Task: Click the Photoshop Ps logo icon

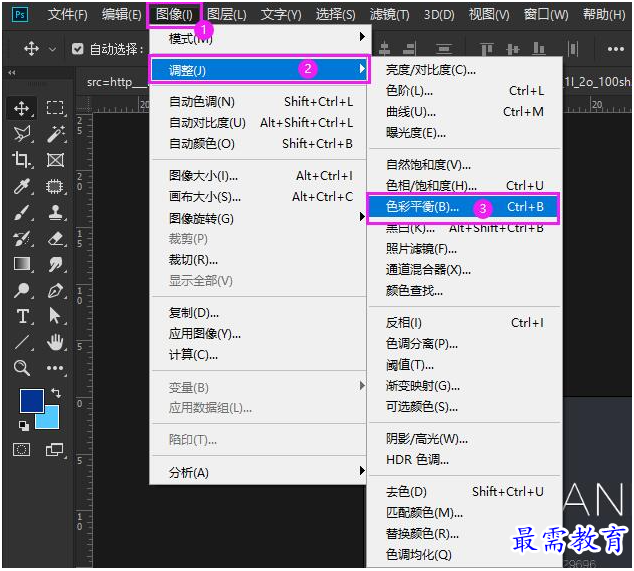Action: tap(20, 15)
